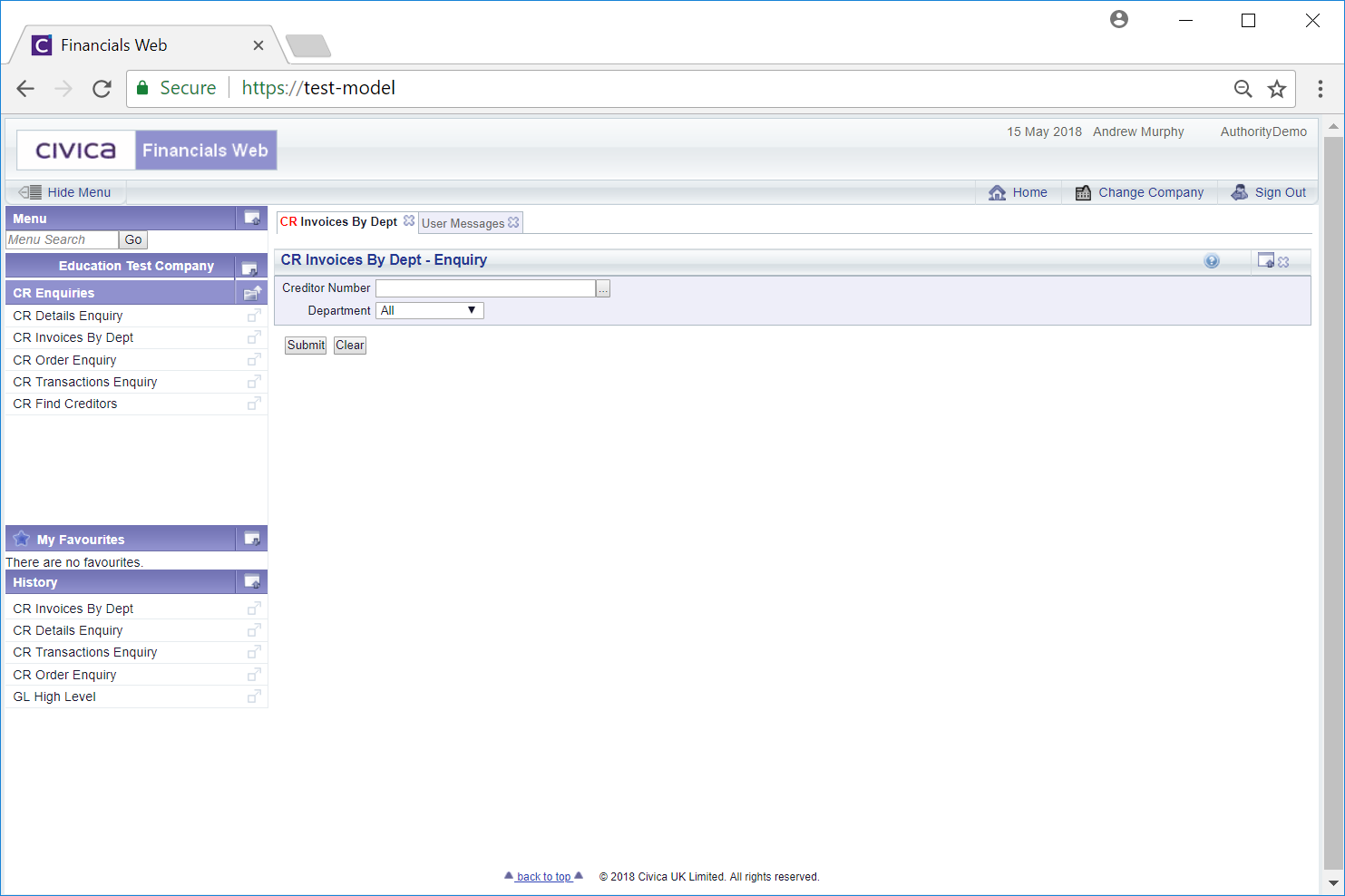Click the Hide Menu arrow icon
The image size is (1345, 896).
[x=30, y=192]
